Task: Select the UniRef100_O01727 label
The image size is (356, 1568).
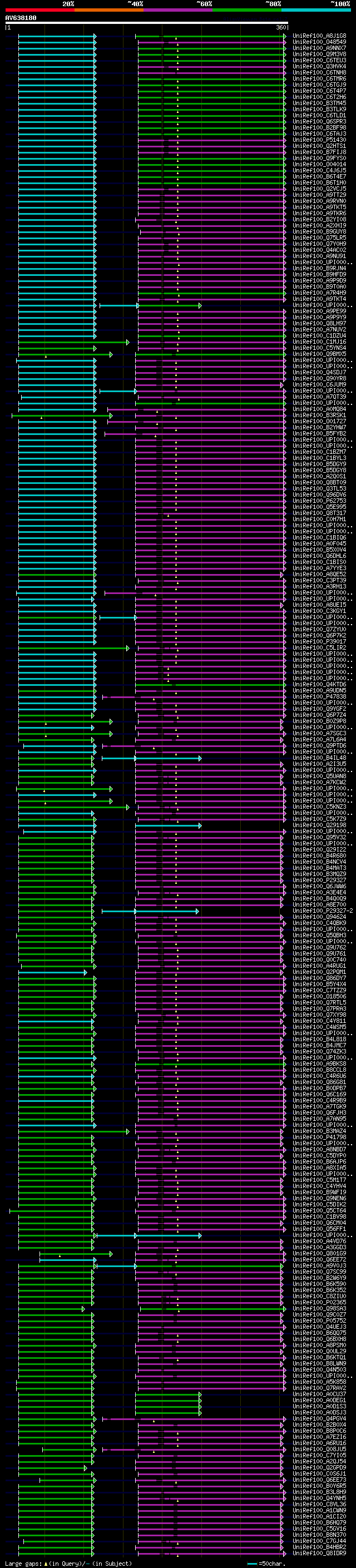Action: (319, 421)
